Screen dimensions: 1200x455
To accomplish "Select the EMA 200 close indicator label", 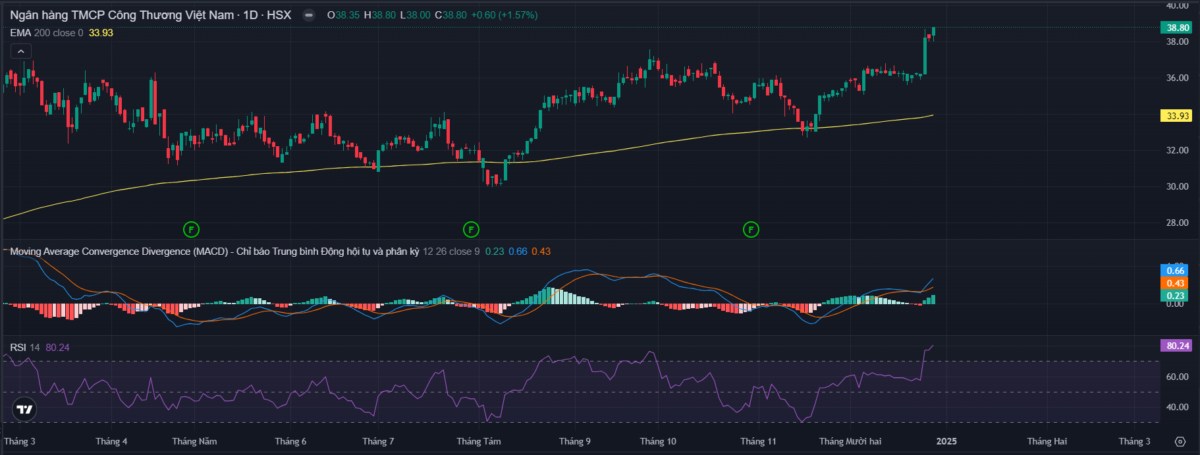I will click(47, 33).
